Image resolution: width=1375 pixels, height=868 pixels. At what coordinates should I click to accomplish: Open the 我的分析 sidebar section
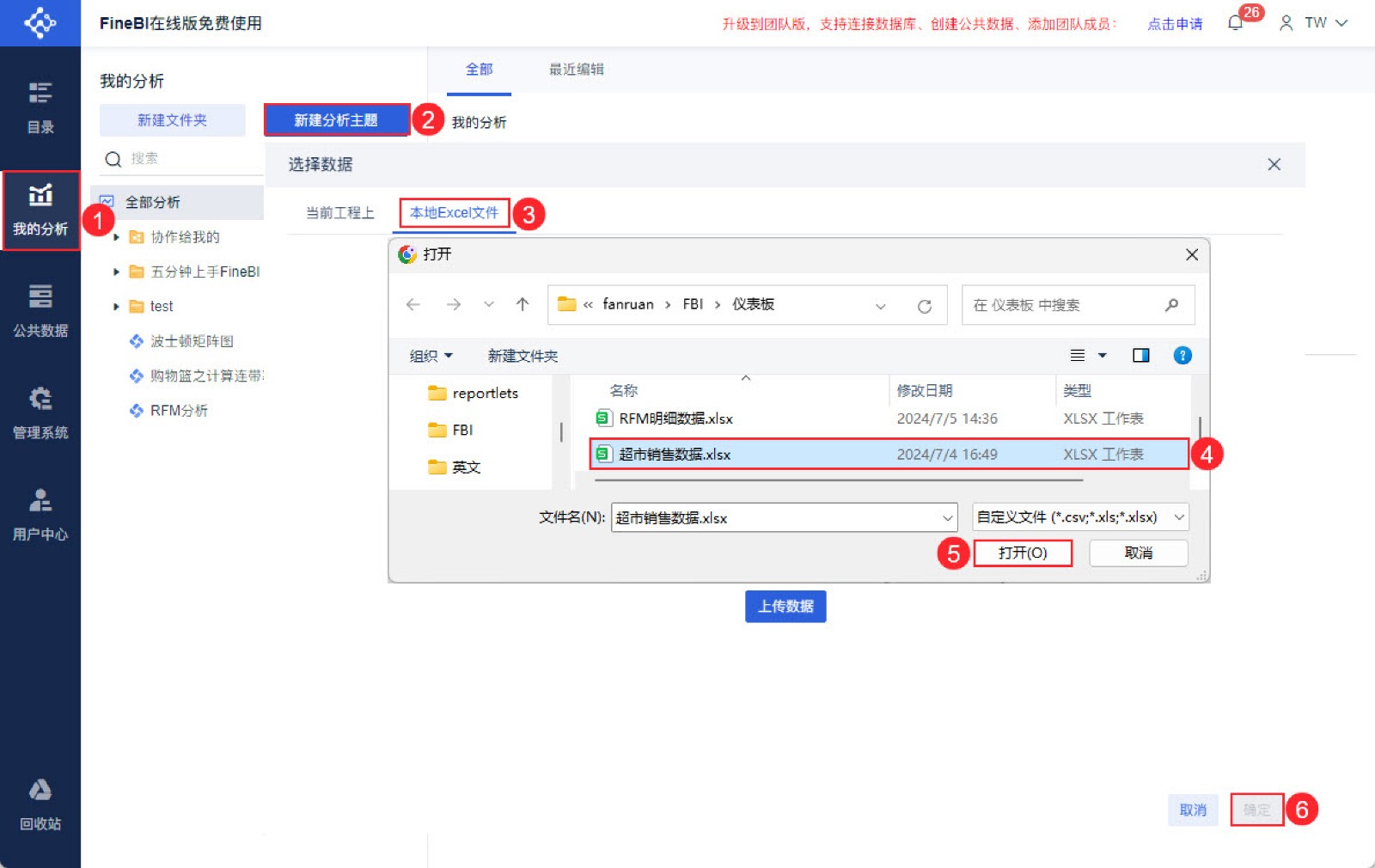coord(40,210)
